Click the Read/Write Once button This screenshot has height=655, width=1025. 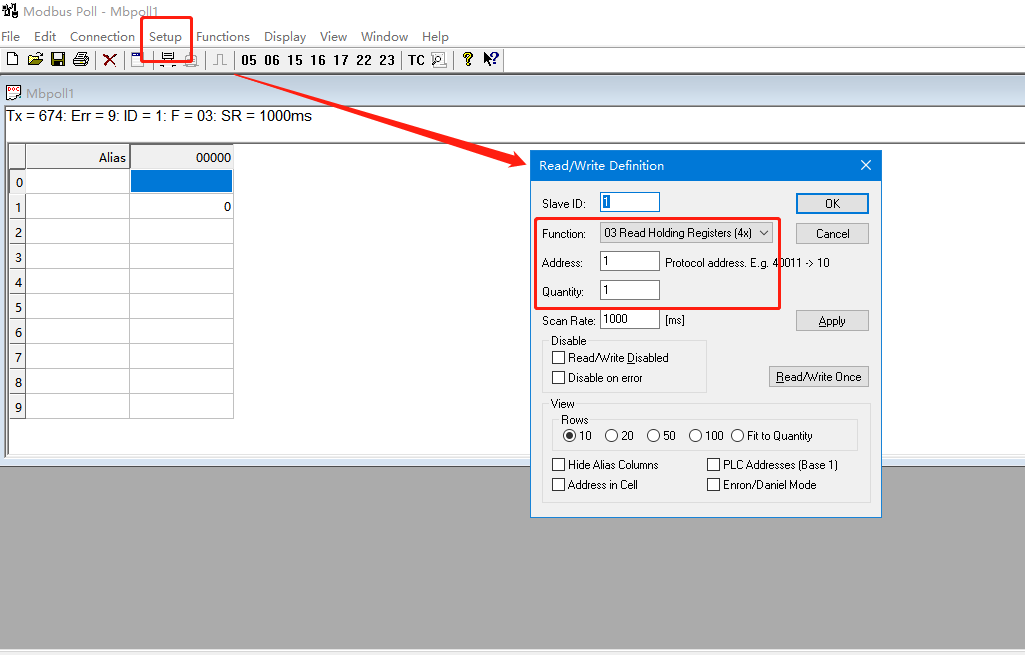click(818, 377)
